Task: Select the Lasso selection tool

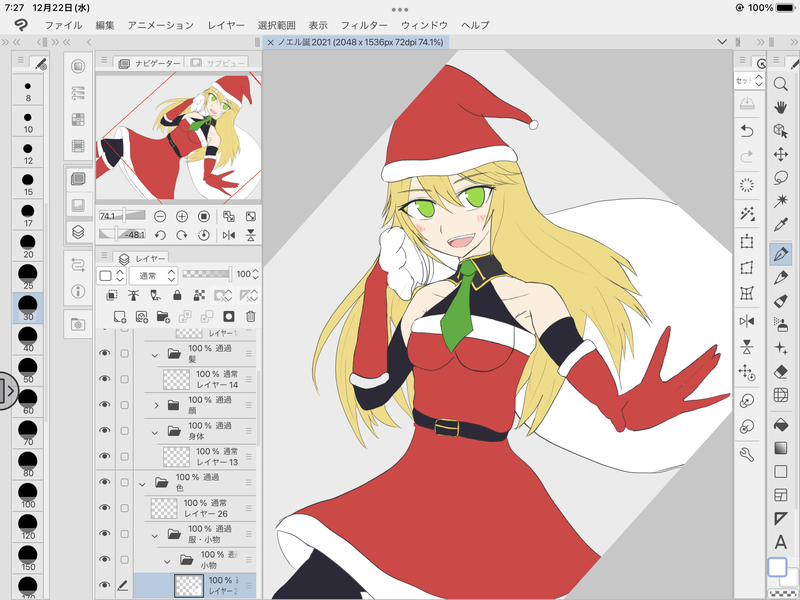Action: 780,178
